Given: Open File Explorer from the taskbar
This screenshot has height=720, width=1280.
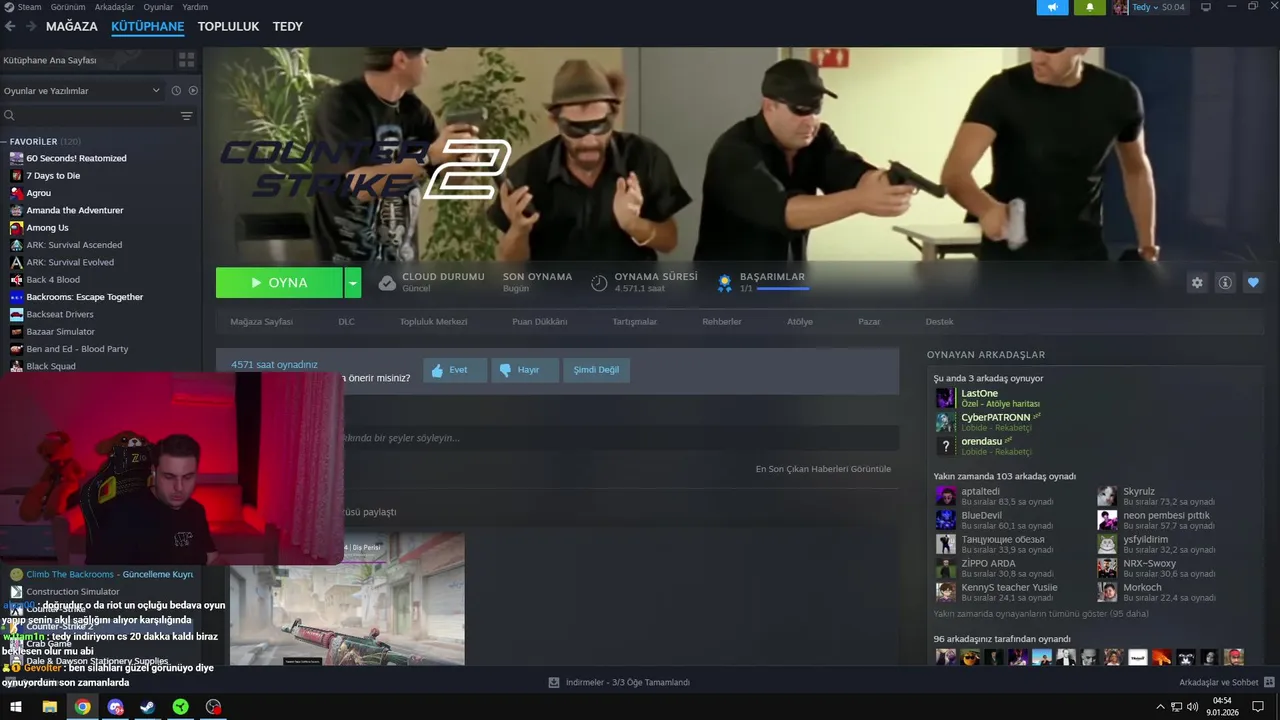Looking at the screenshot, I should click(49, 707).
